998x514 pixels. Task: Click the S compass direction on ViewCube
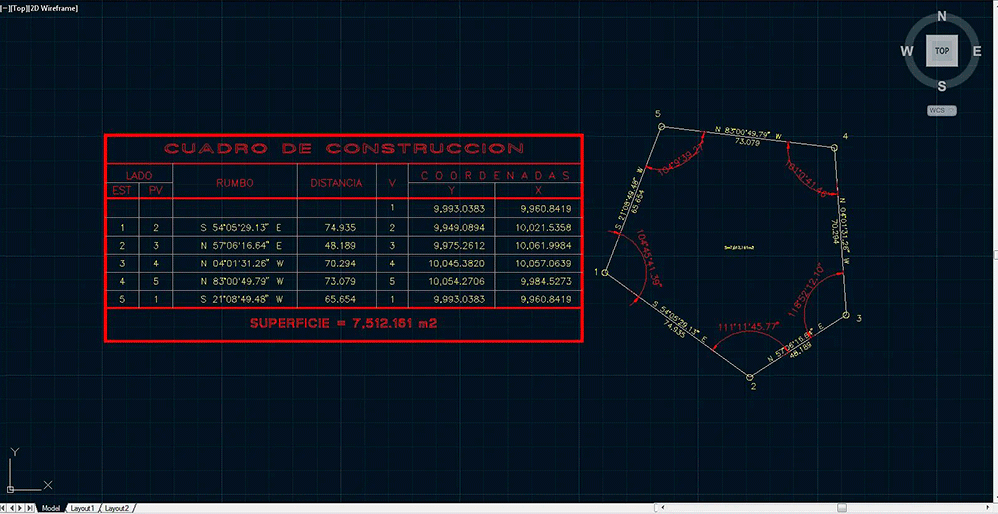tap(941, 85)
